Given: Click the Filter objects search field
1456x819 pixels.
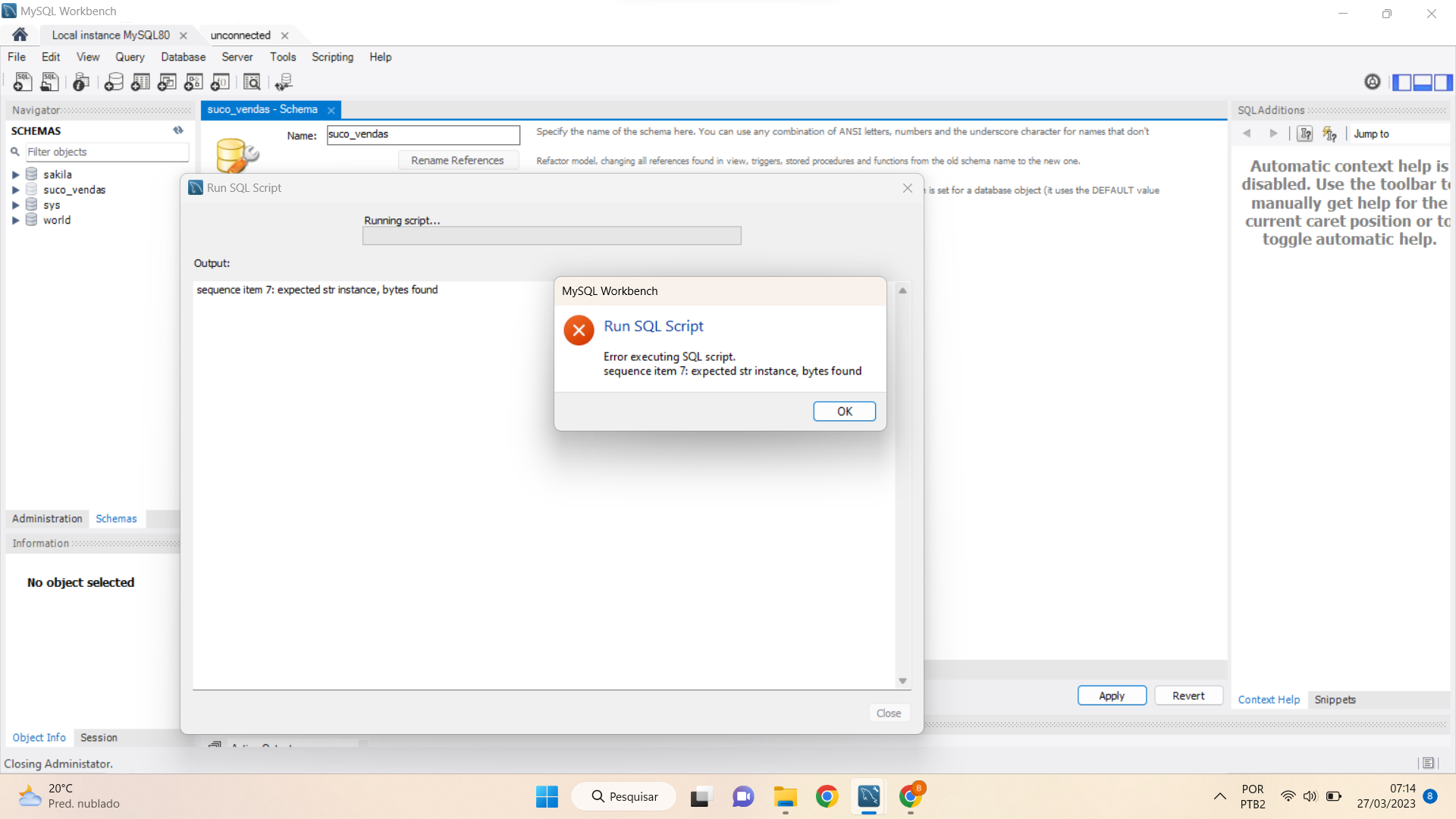Looking at the screenshot, I should coord(107,152).
